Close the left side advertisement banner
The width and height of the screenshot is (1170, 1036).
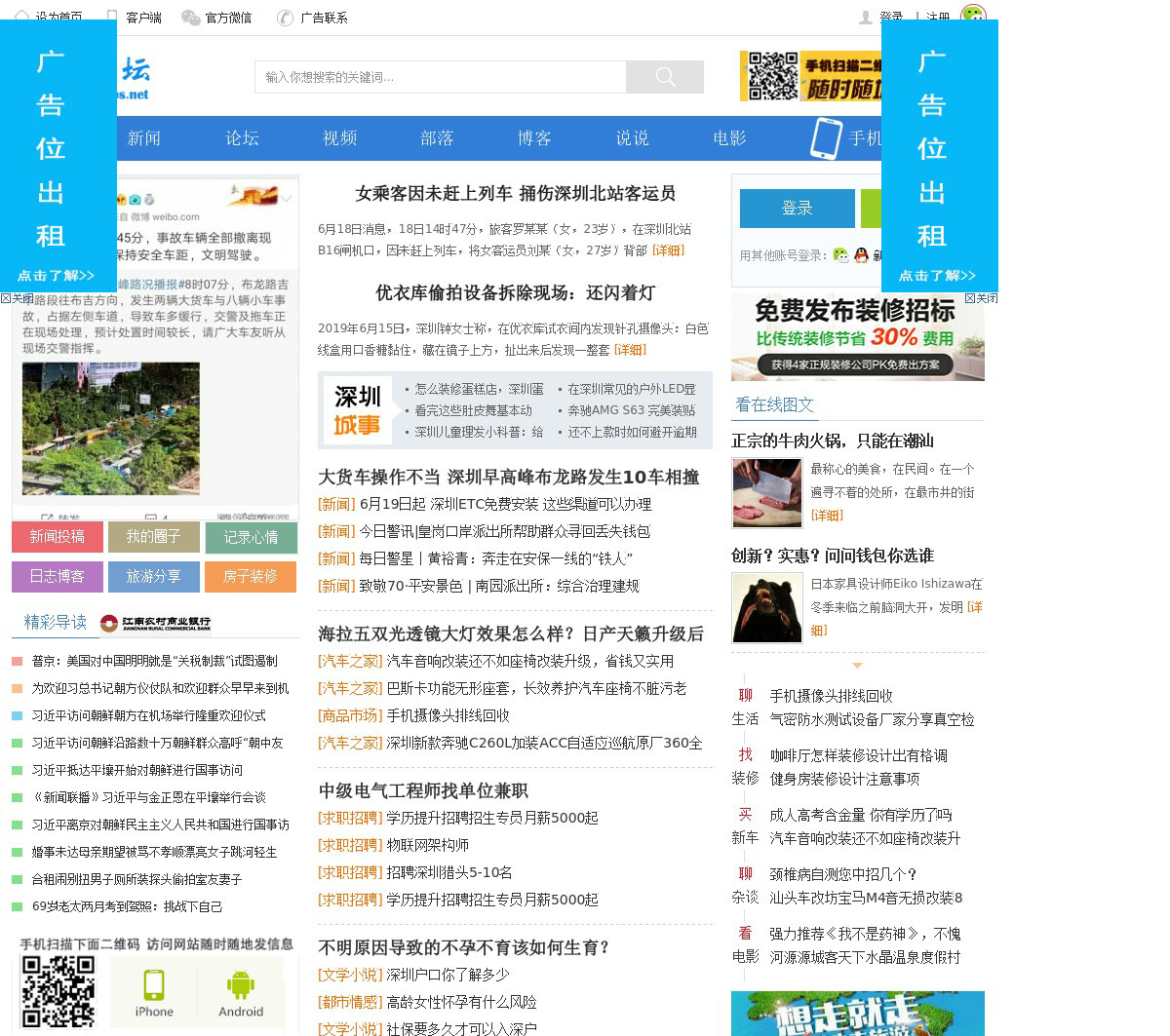[18, 298]
